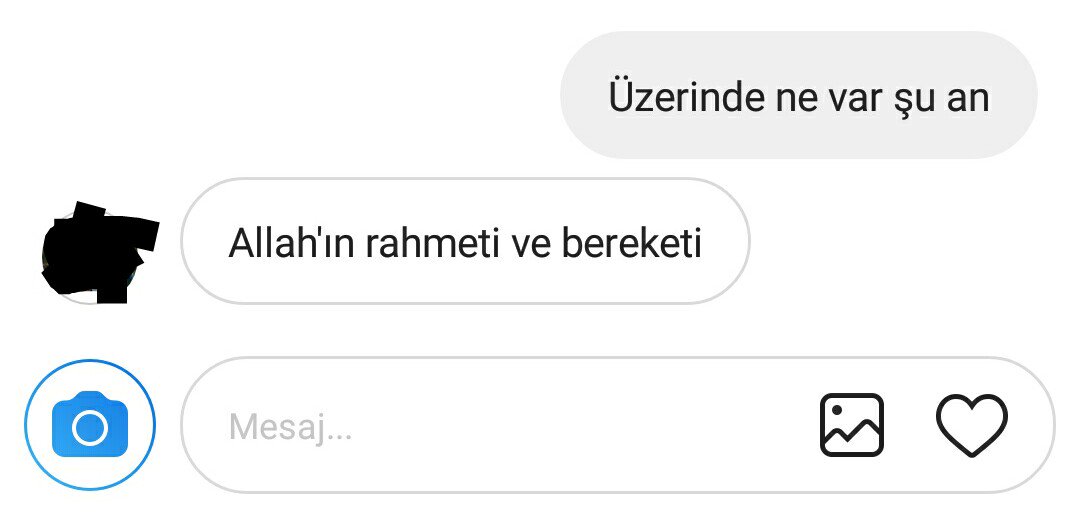Click the heart icon right of gallery

click(971, 425)
